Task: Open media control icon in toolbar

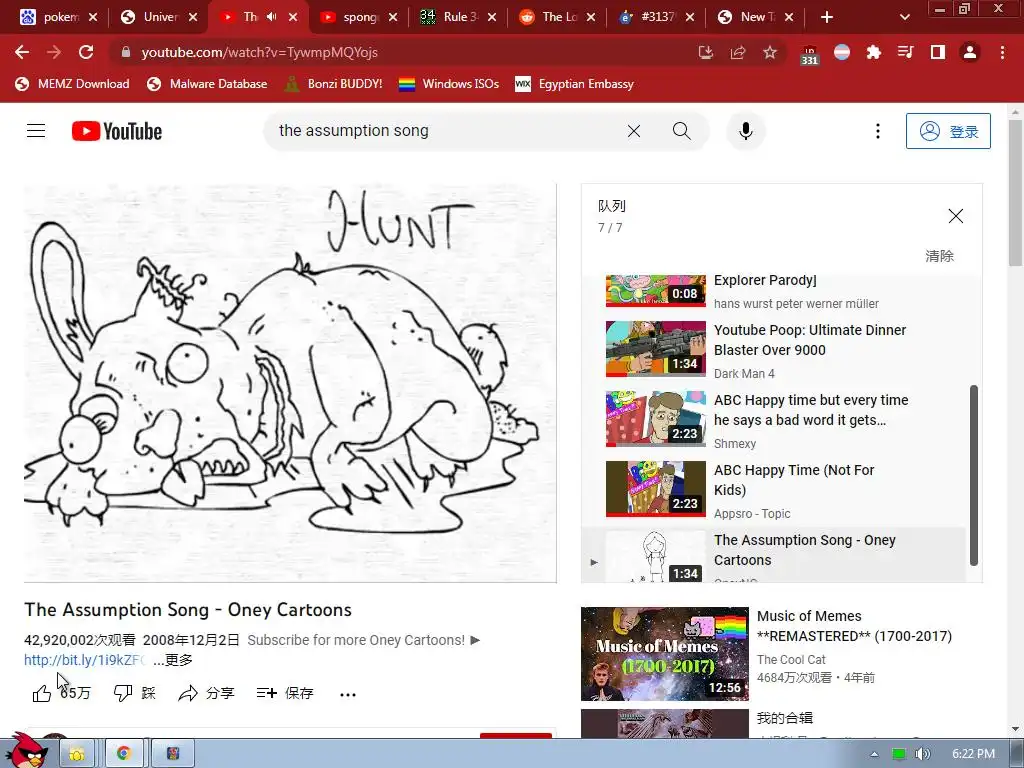Action: 906,52
